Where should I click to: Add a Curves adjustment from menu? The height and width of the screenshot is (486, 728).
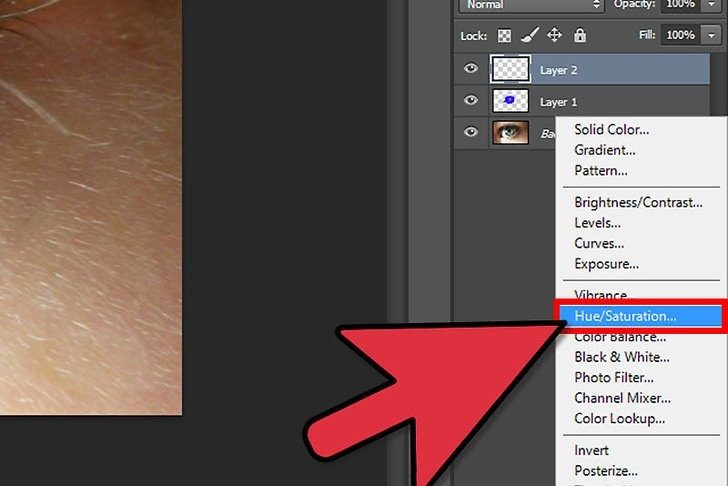pos(597,244)
